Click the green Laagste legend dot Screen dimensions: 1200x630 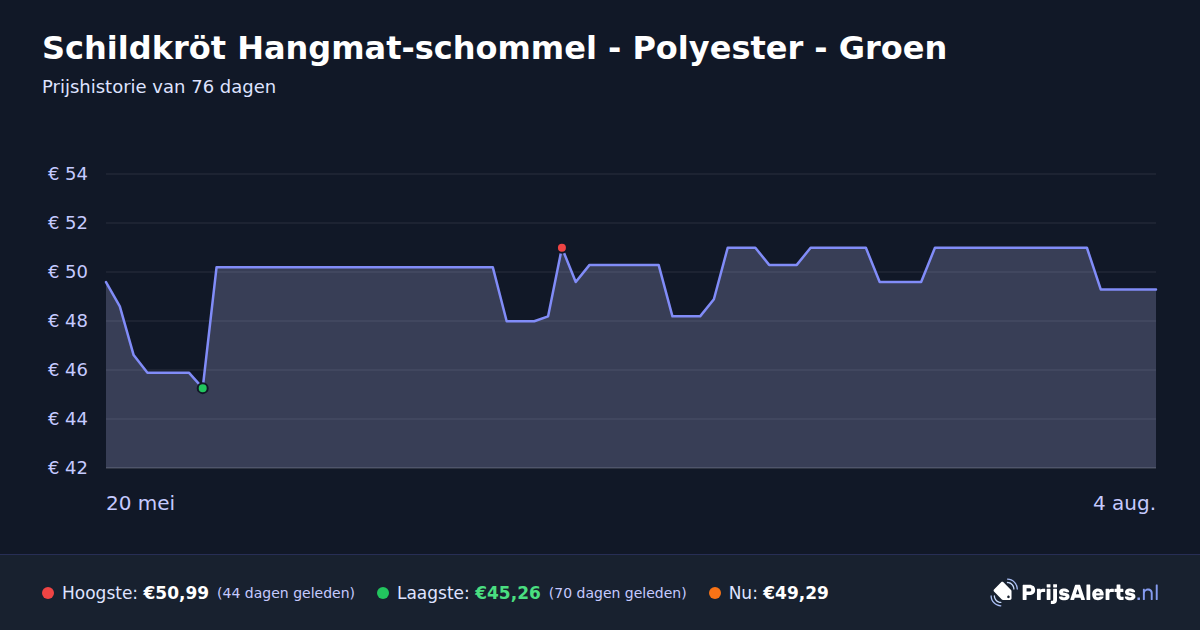click(383, 593)
